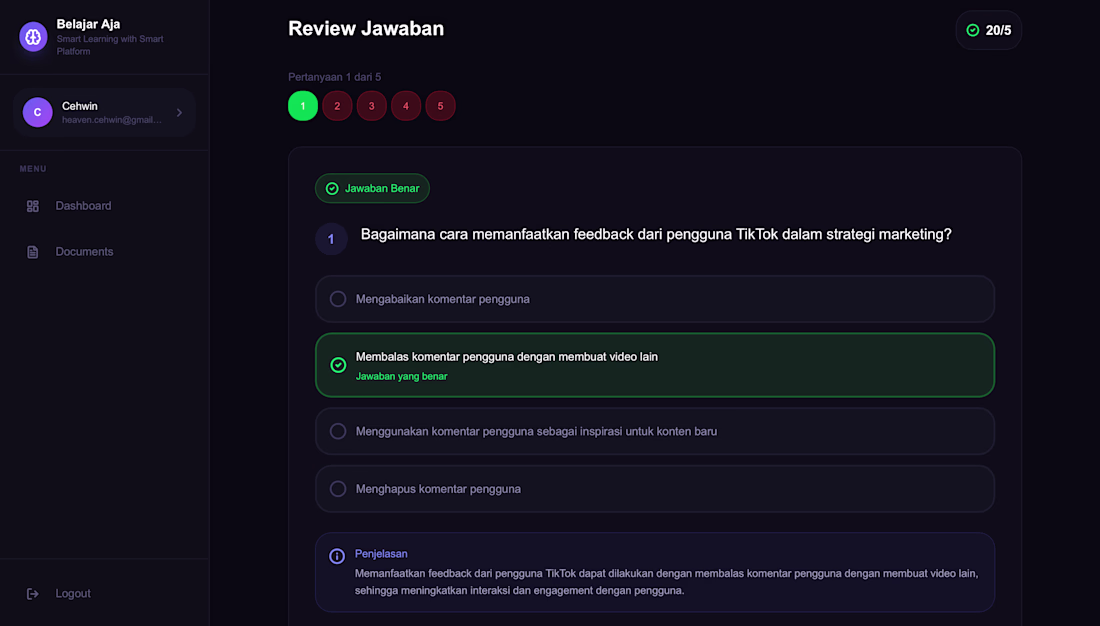
Task: Select radio for komentar sebagai inspirasi konten baru
Action: click(338, 431)
